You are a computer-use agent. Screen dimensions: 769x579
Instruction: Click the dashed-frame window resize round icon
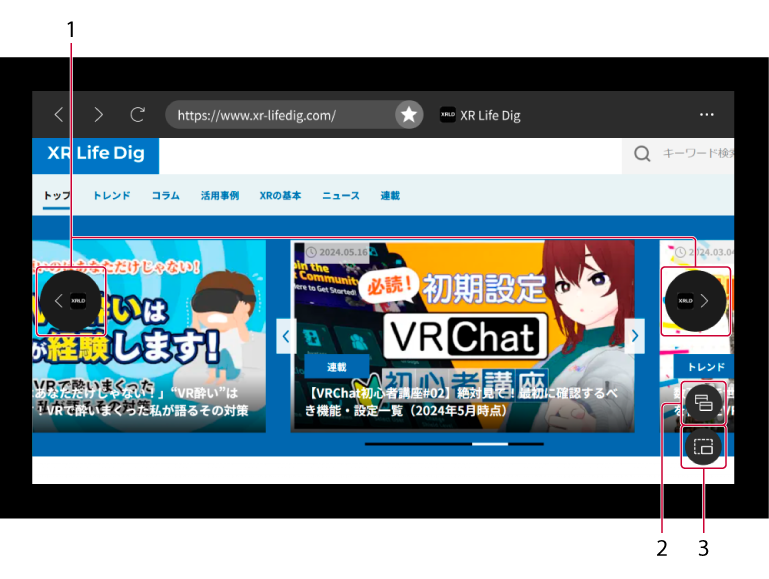click(x=703, y=447)
